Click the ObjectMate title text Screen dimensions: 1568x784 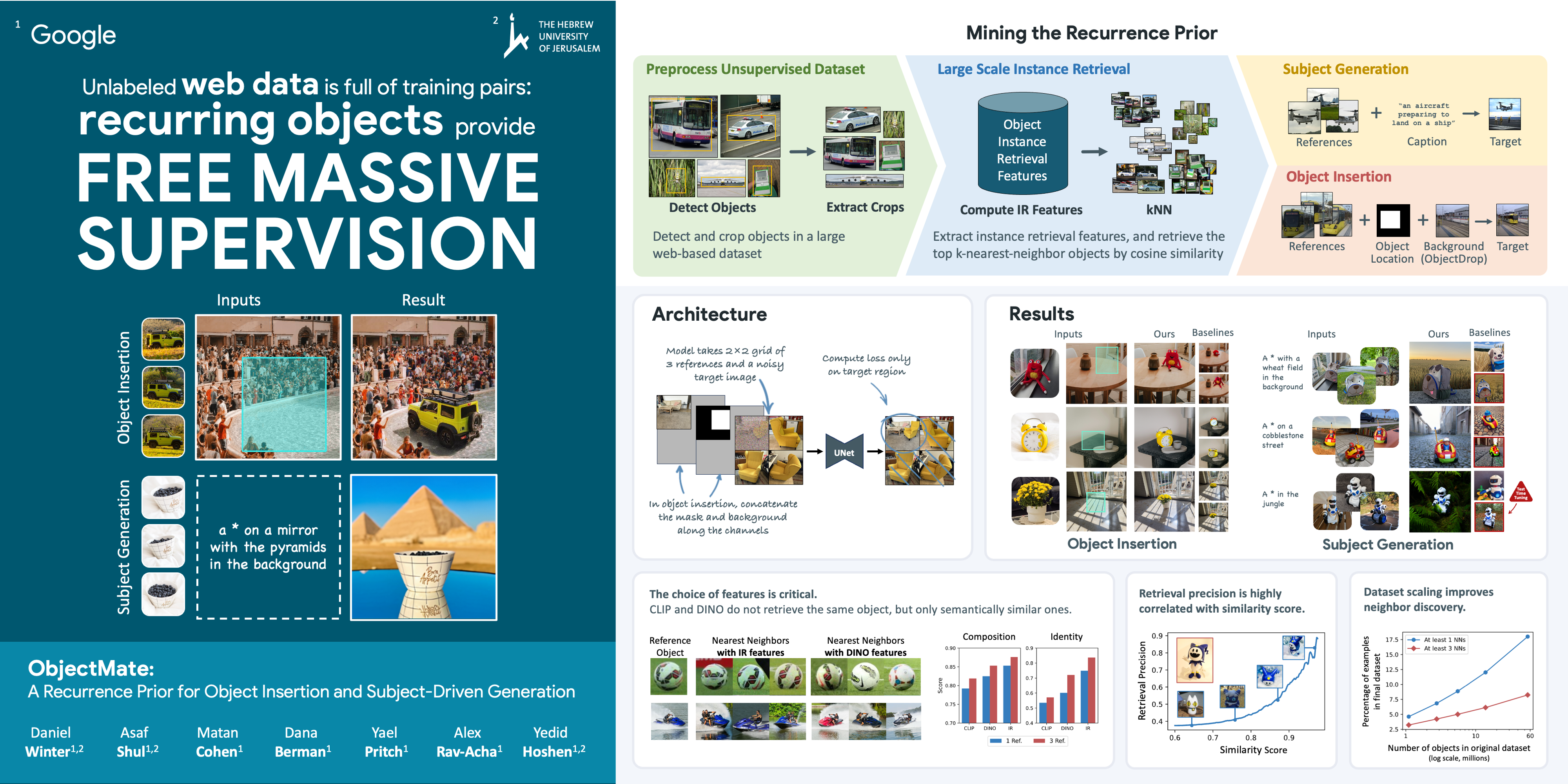[x=91, y=668]
